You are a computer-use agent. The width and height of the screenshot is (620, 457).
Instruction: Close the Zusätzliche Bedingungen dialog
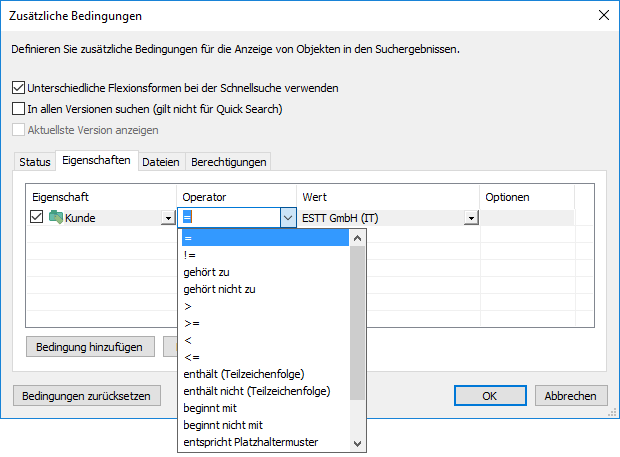coord(602,15)
